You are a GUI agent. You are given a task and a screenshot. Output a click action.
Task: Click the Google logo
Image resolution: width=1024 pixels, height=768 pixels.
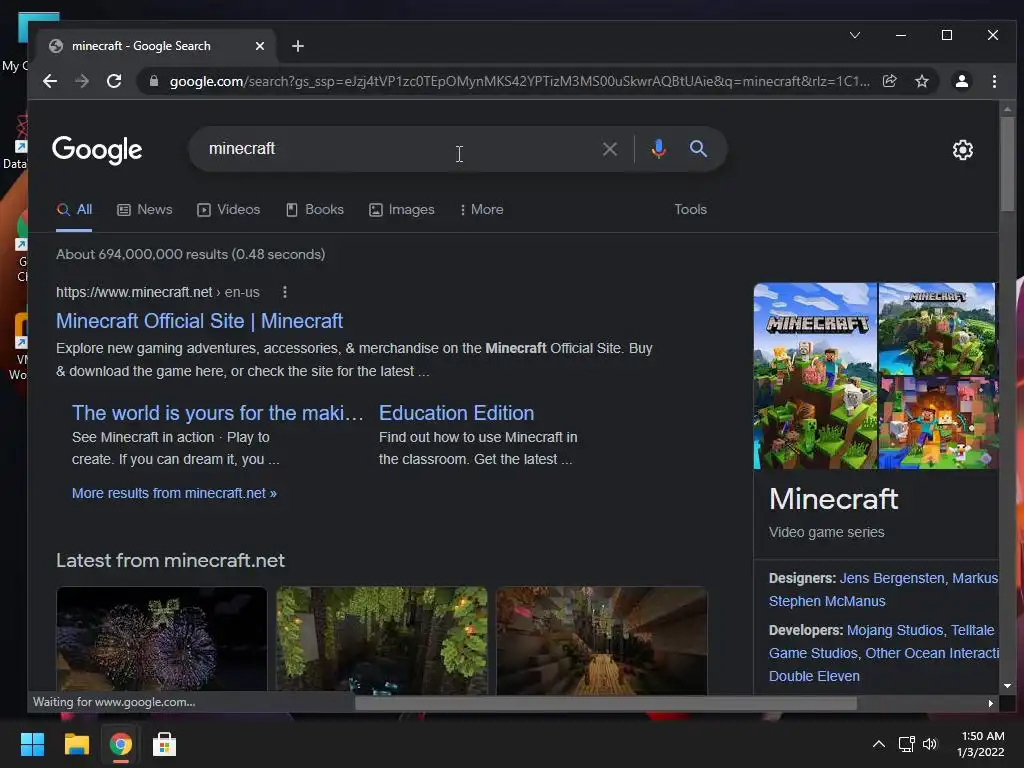97,150
